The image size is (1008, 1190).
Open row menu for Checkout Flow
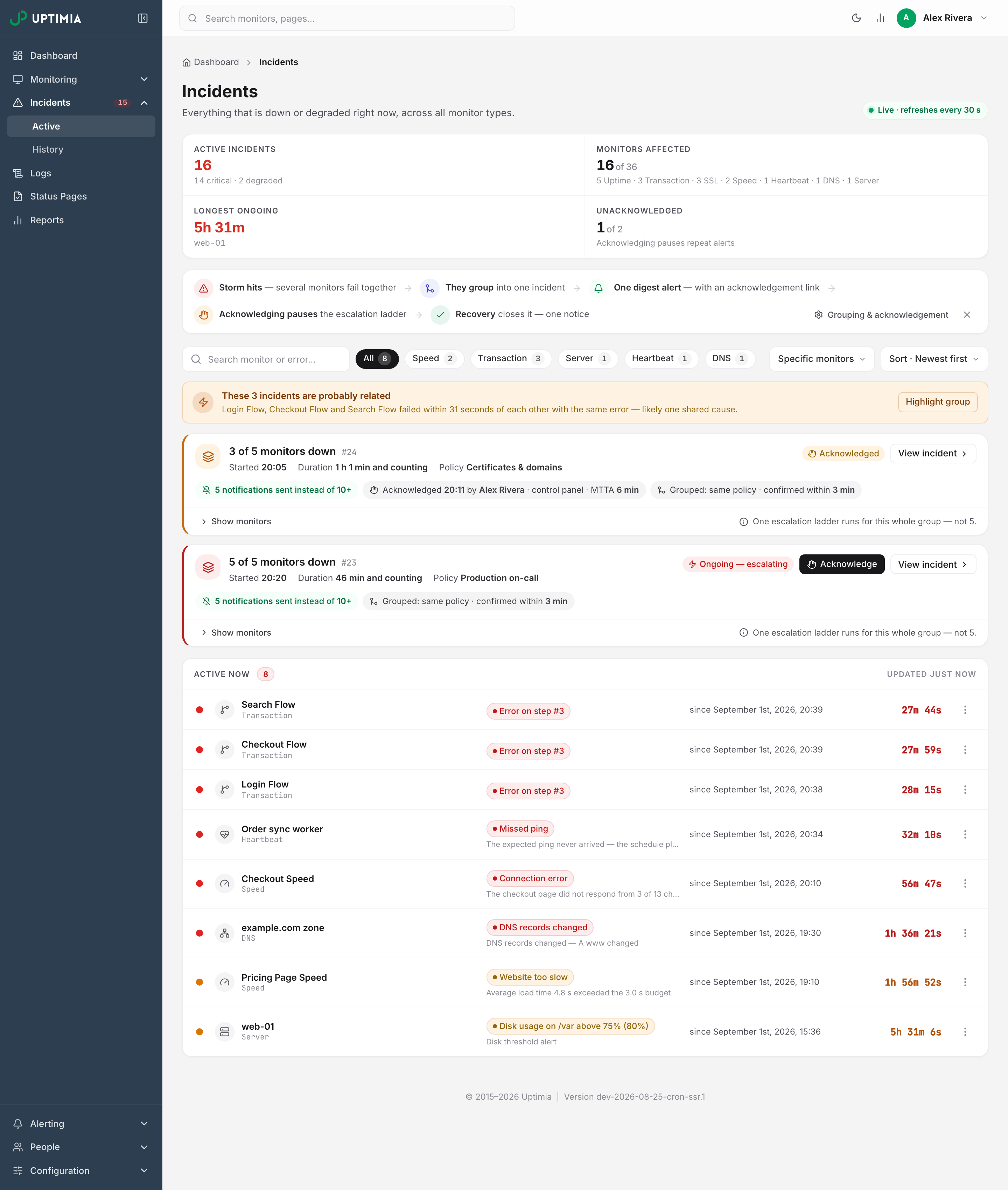(965, 750)
